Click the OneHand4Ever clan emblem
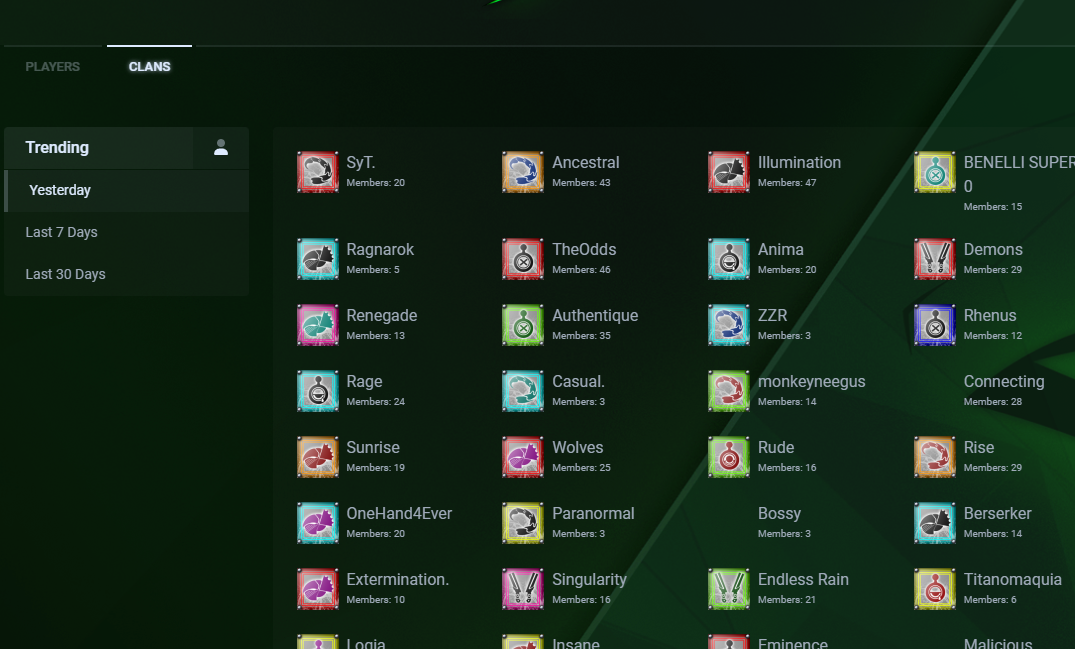This screenshot has height=649, width=1075. [x=318, y=523]
